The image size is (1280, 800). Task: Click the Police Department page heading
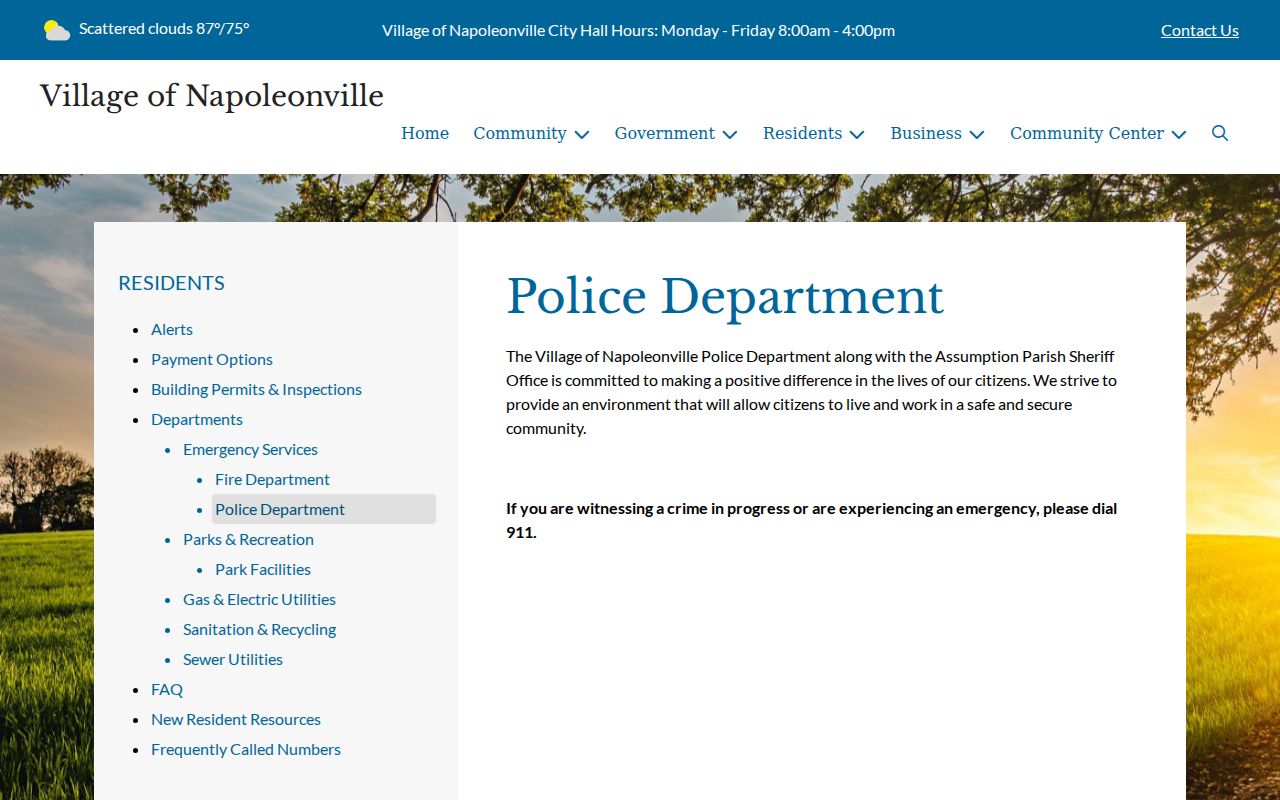tap(725, 297)
